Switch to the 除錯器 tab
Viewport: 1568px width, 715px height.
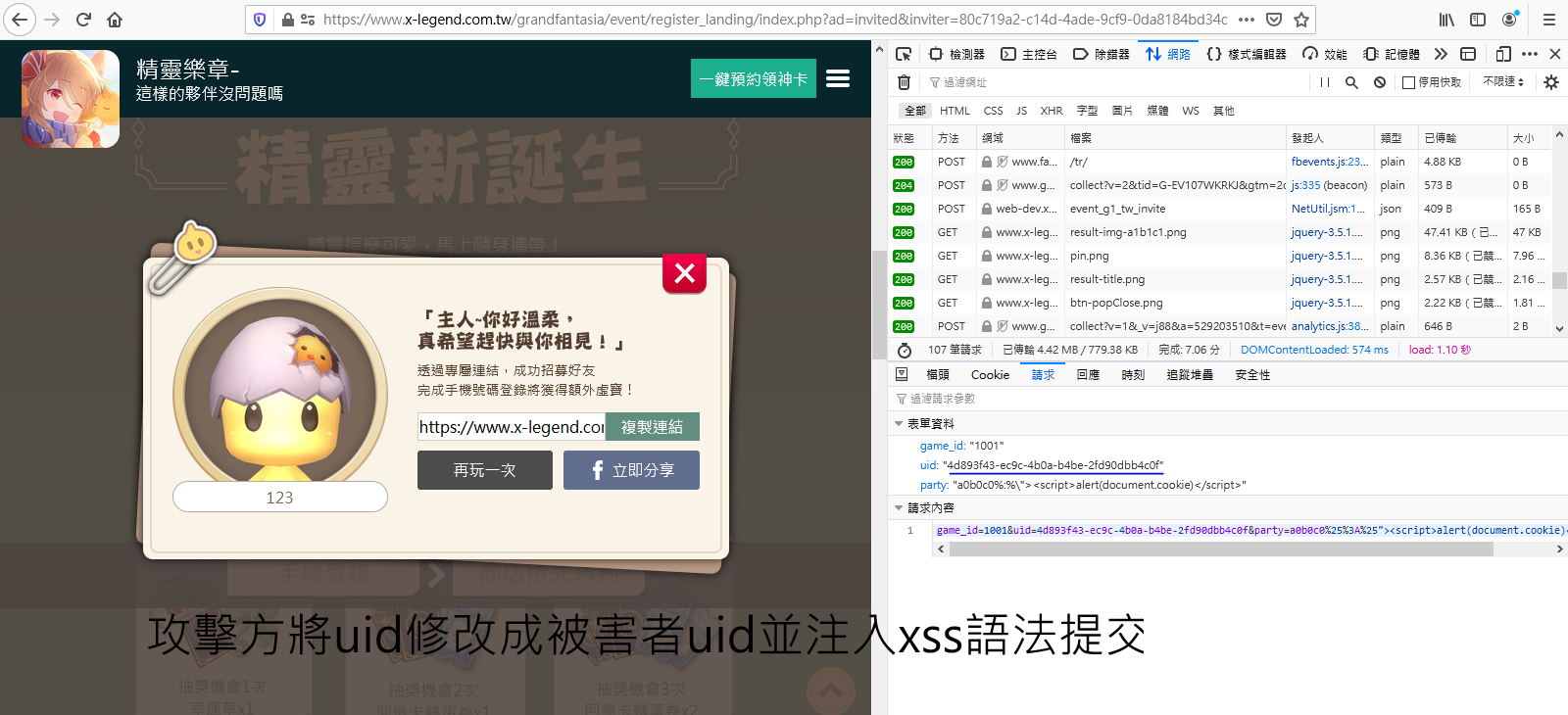(x=1102, y=54)
